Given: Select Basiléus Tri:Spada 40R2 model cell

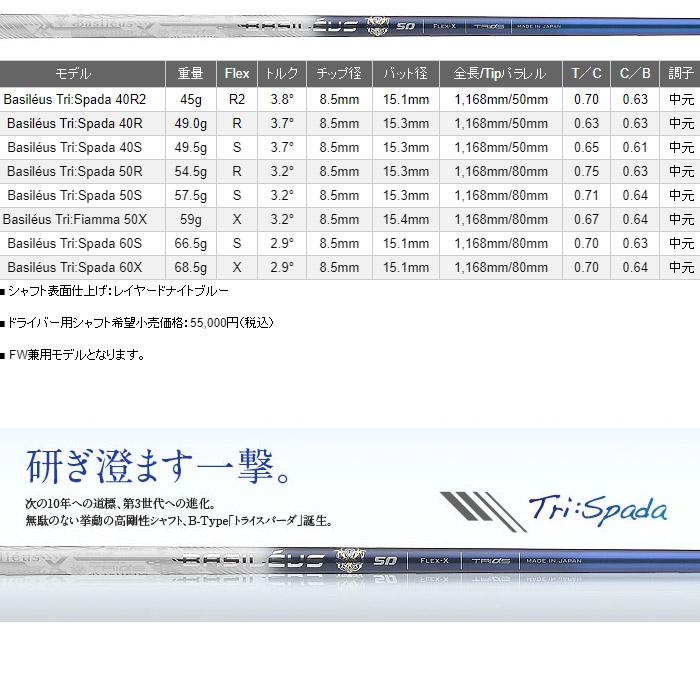Looking at the screenshot, I should (83, 100).
